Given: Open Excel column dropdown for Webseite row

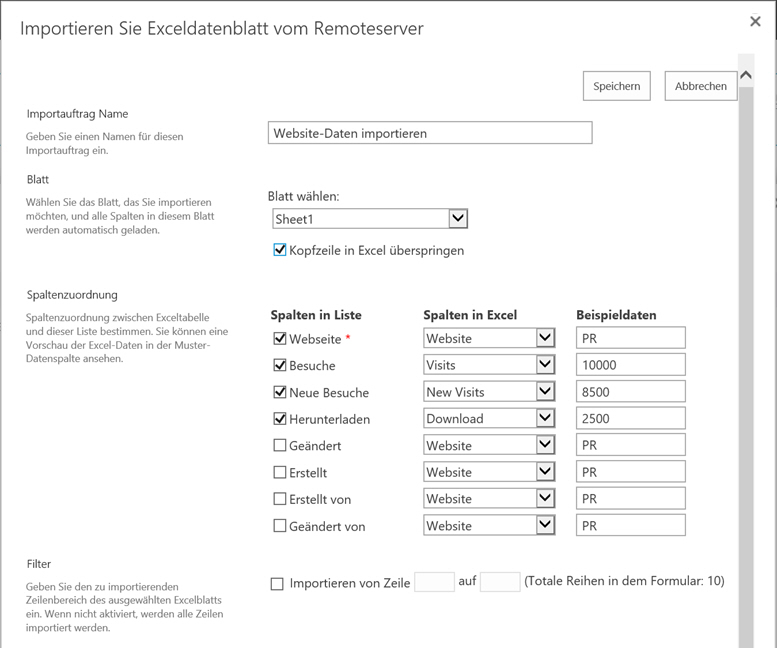Looking at the screenshot, I should (x=489, y=338).
